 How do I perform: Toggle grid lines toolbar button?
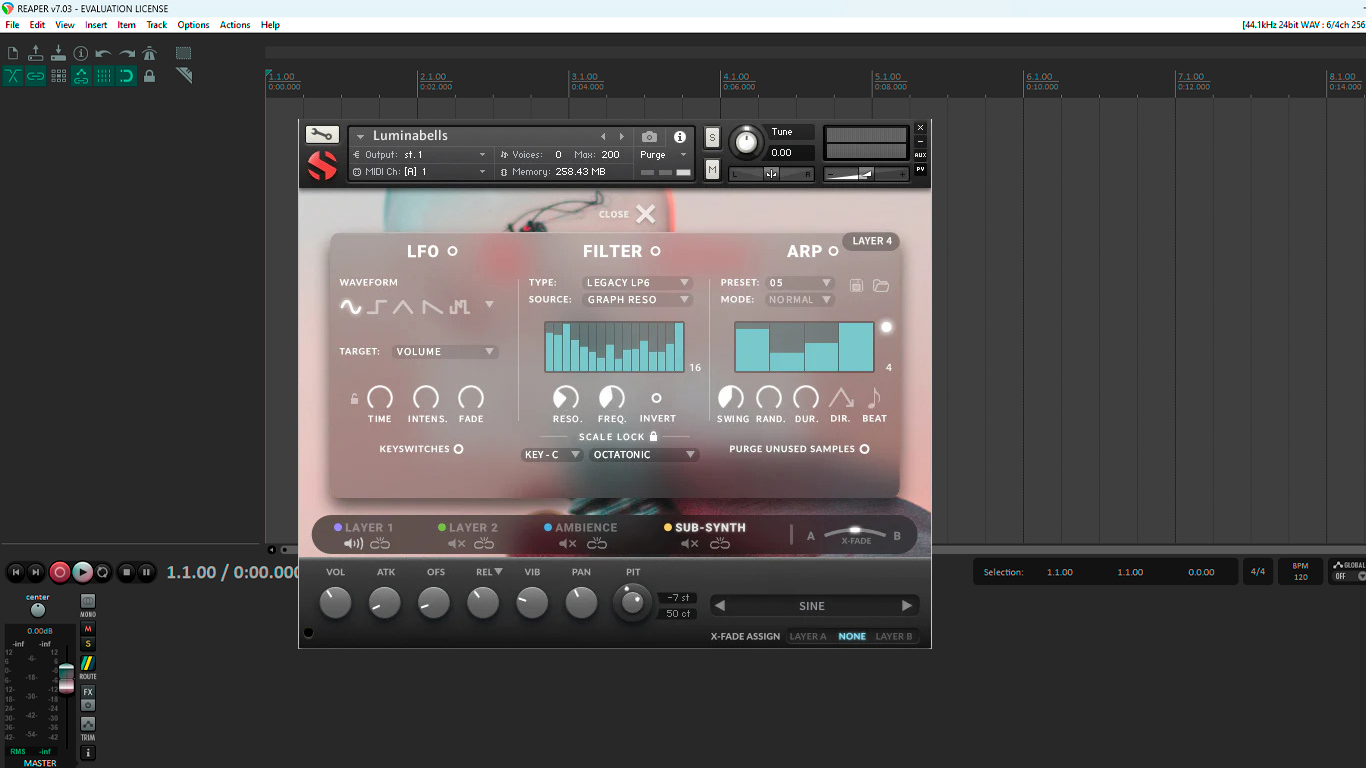[x=104, y=76]
